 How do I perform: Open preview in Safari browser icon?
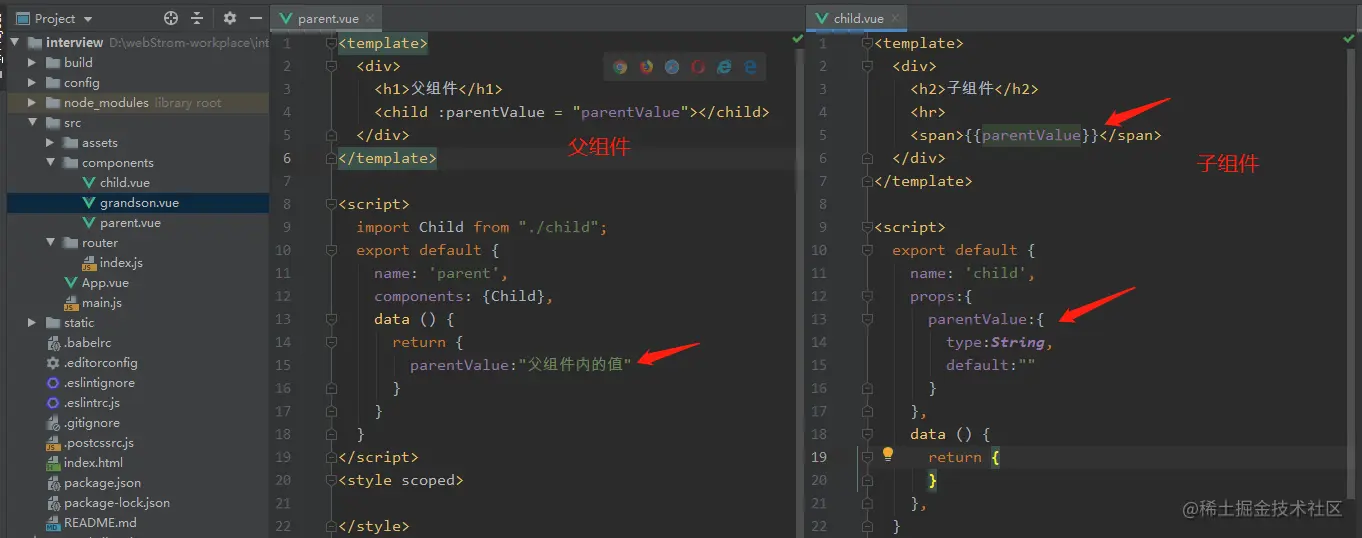coord(672,67)
